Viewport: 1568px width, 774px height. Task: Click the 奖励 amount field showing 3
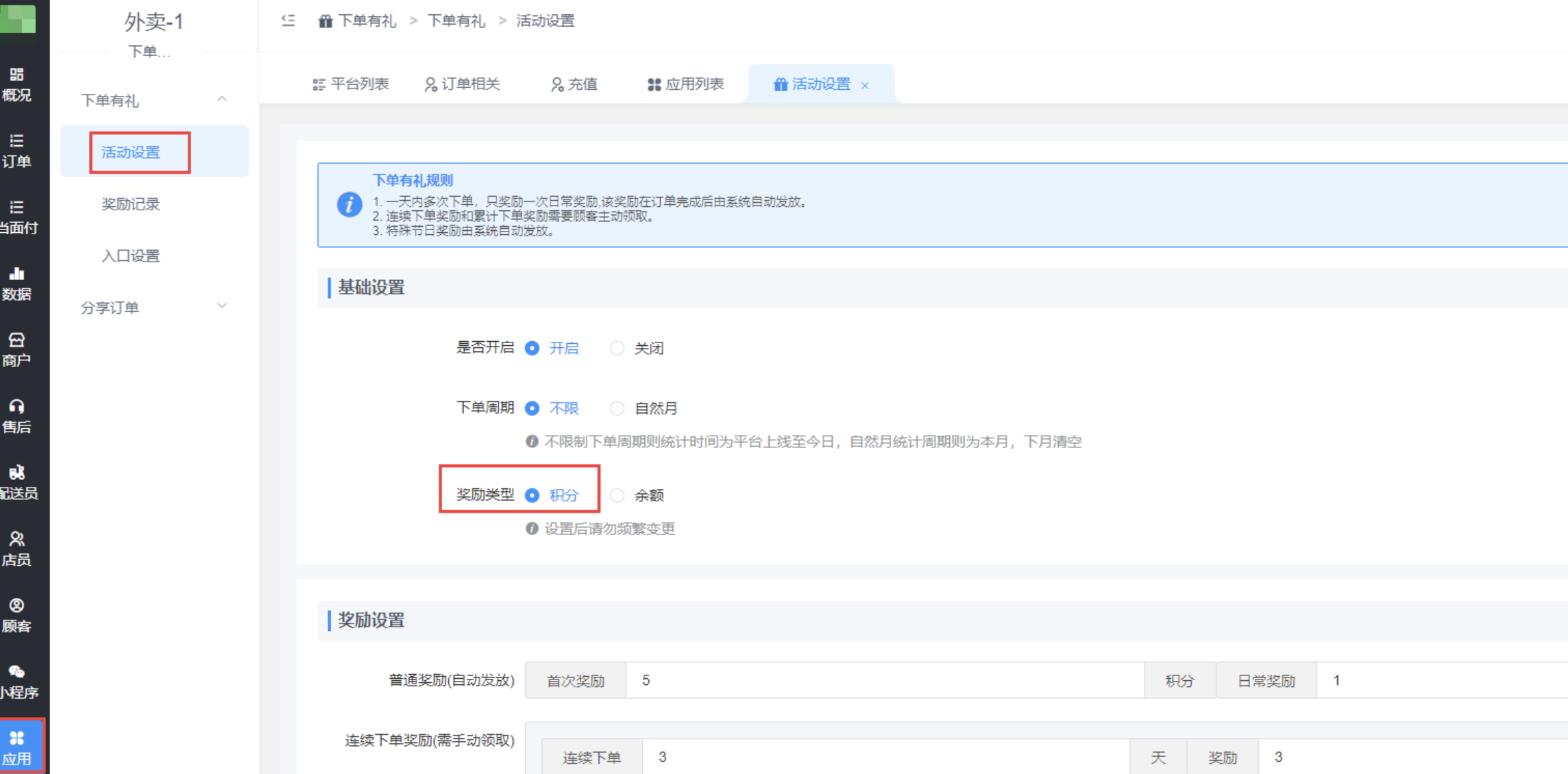click(1413, 757)
